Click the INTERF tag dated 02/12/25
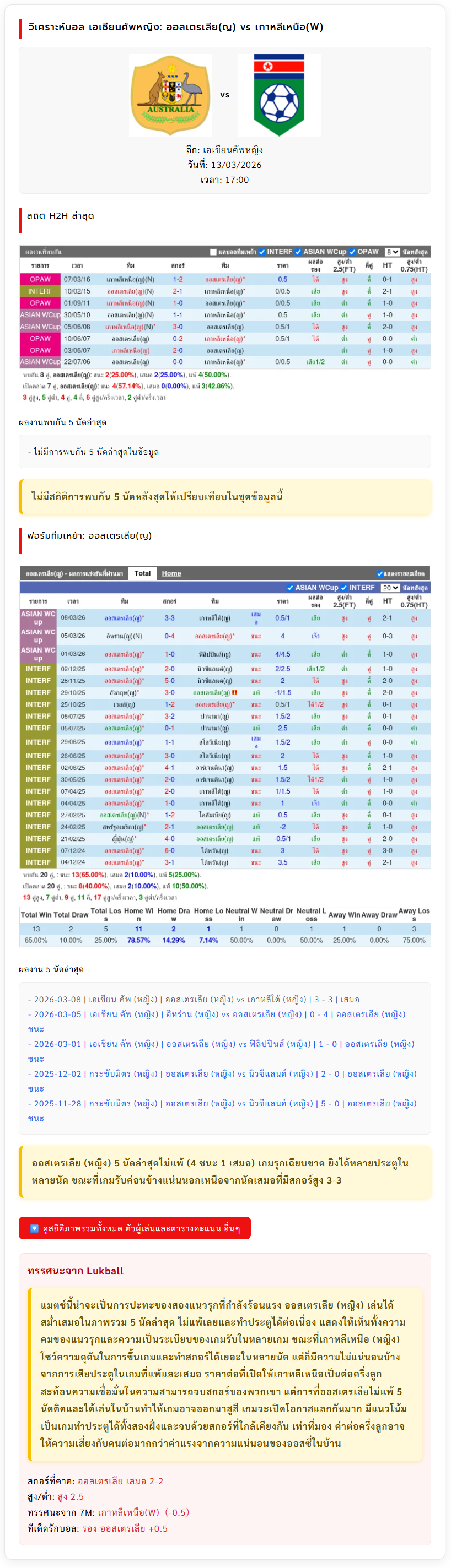This screenshot has height=1568, width=451. pos(38,669)
